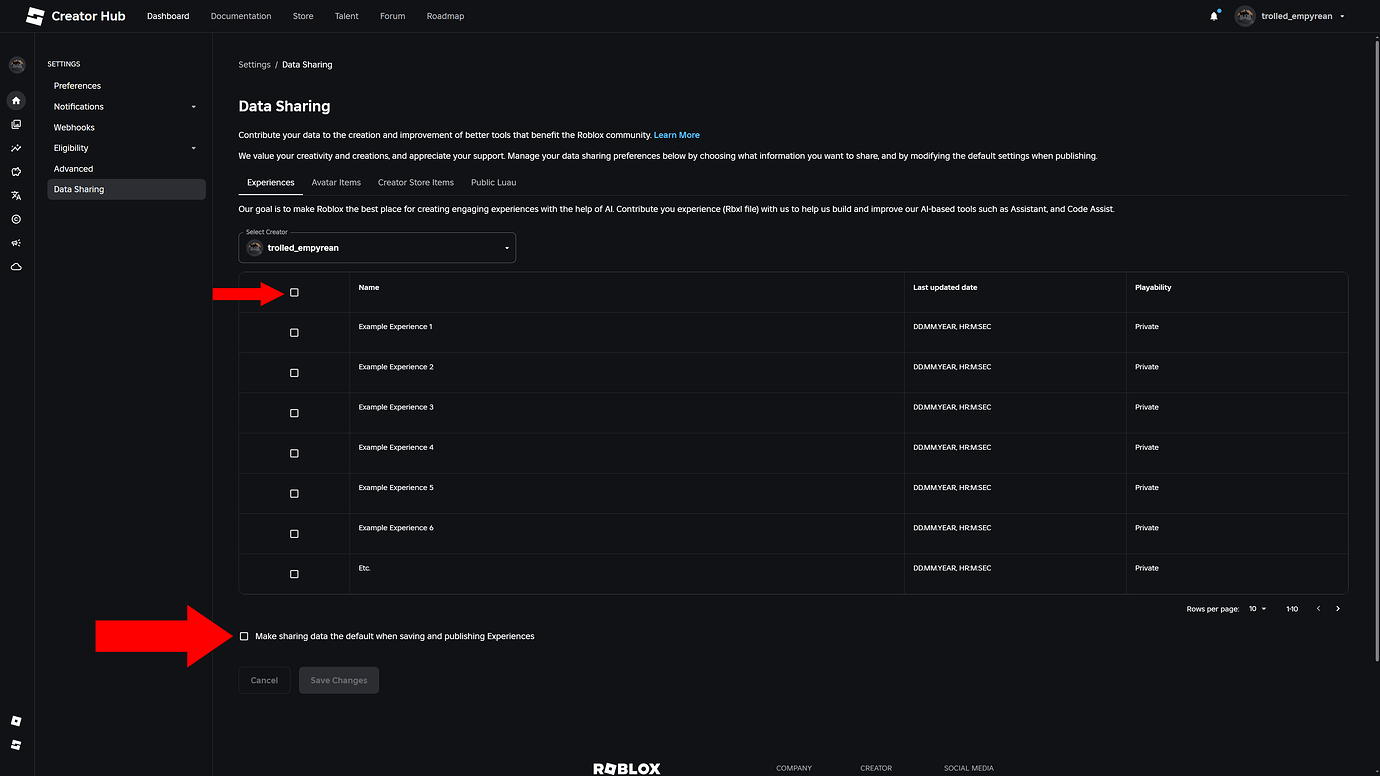Click the Monetization piggy bank icon
This screenshot has width=1380, height=776.
point(15,171)
